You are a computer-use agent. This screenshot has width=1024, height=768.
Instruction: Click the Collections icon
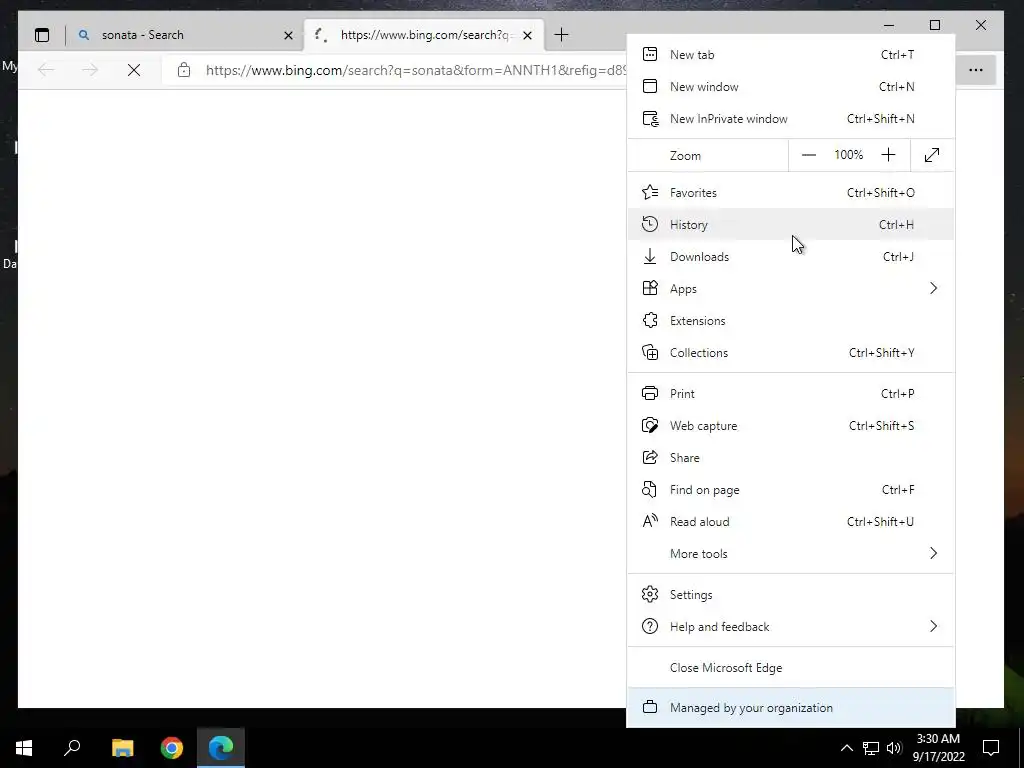click(650, 352)
